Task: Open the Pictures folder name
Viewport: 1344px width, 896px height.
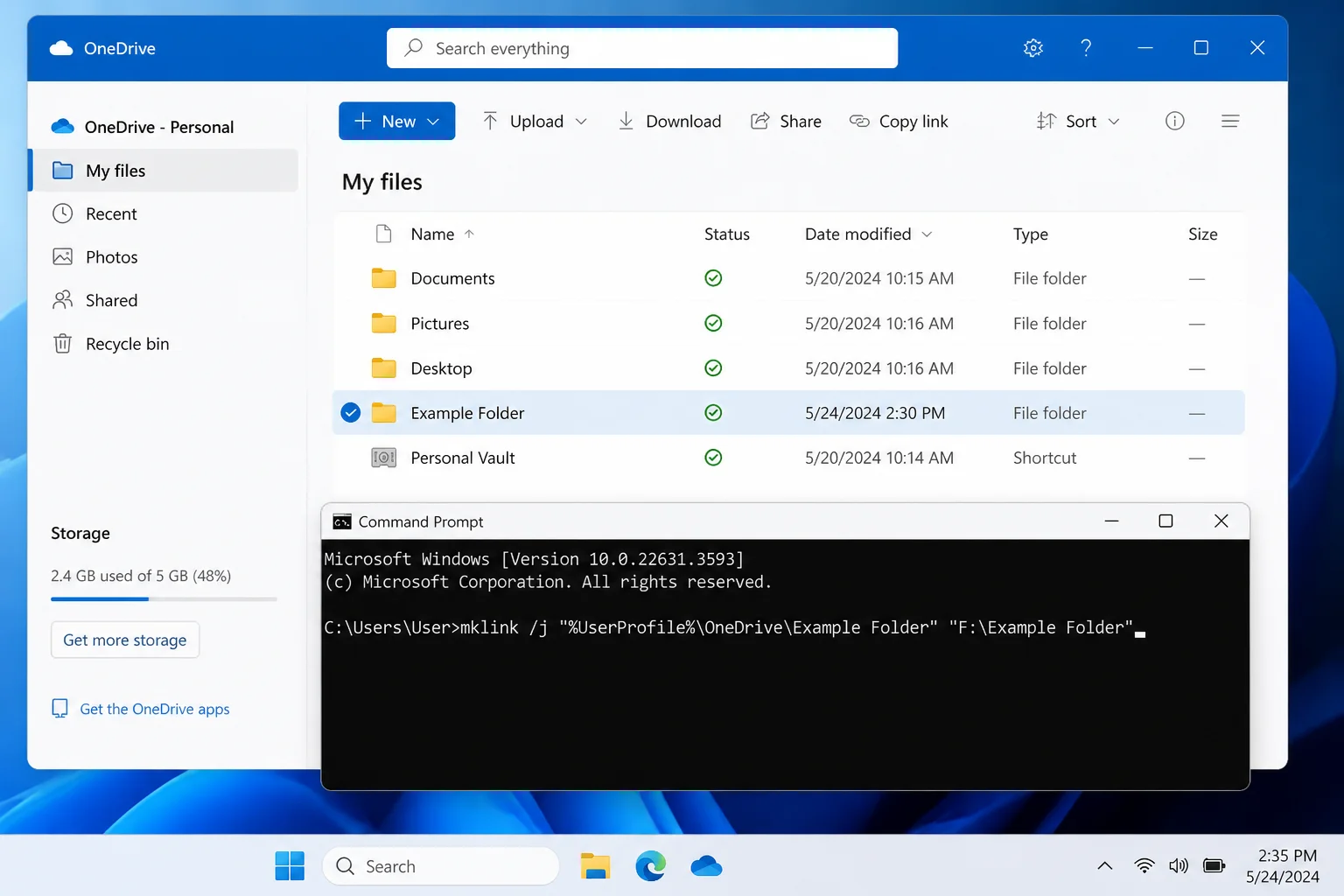Action: point(440,323)
